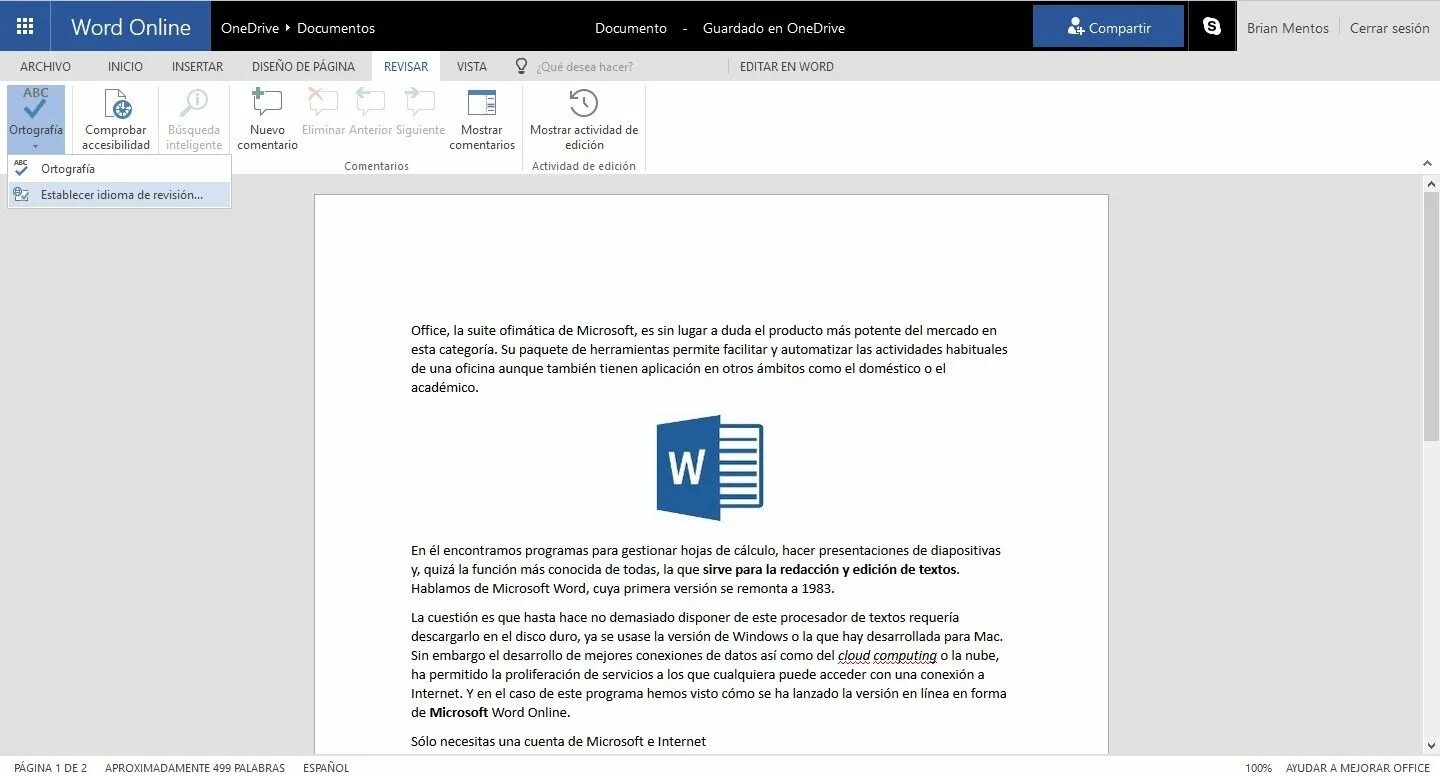The height and width of the screenshot is (776, 1440).
Task: Click scrollbar up arrow
Action: [x=1431, y=183]
